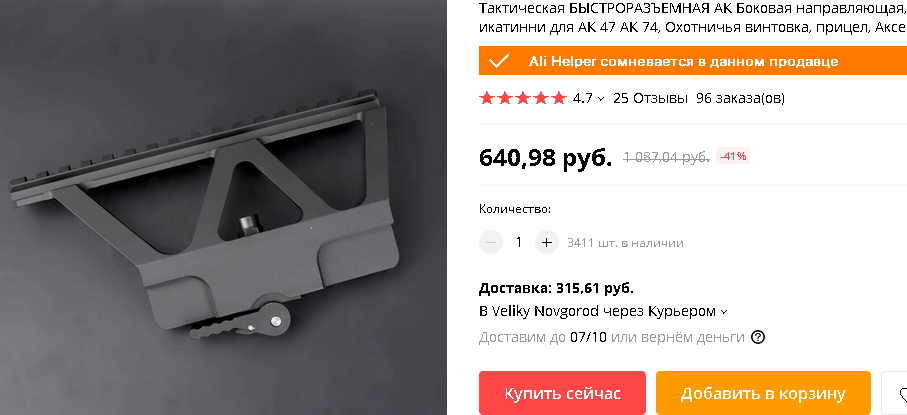
Task: Click the Купить сейчас button
Action: (x=562, y=394)
